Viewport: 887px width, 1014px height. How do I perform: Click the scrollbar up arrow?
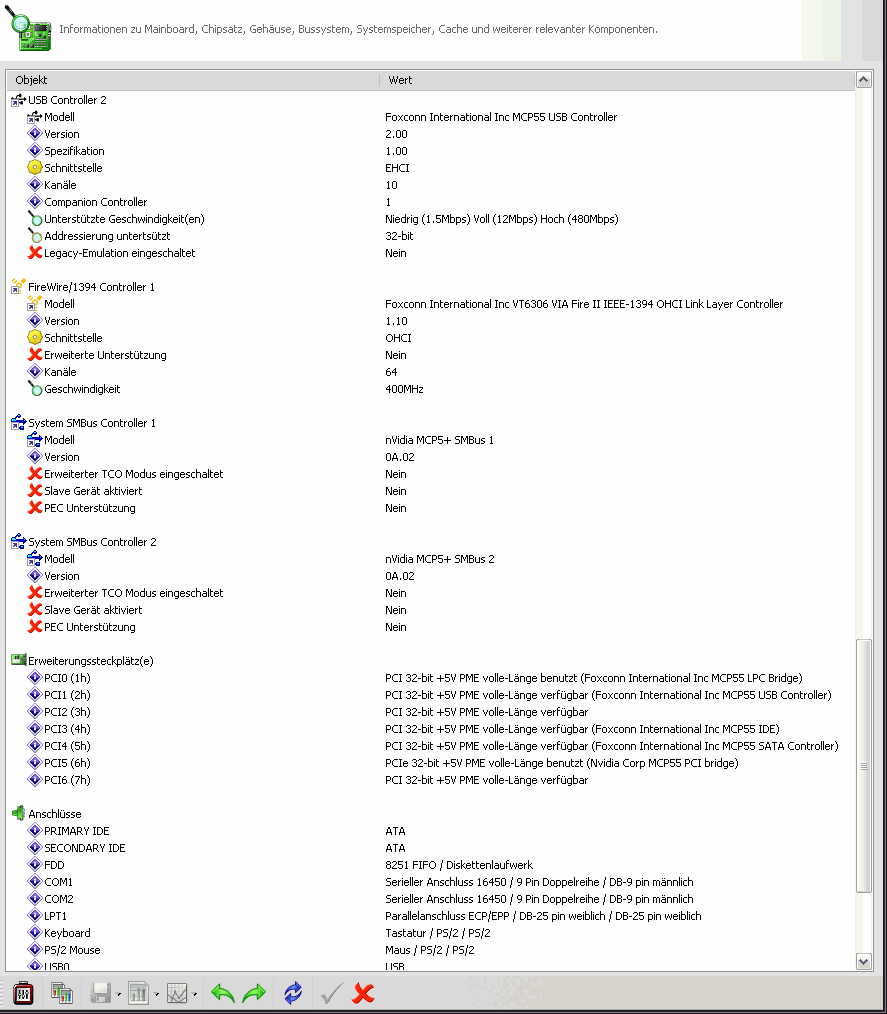863,80
